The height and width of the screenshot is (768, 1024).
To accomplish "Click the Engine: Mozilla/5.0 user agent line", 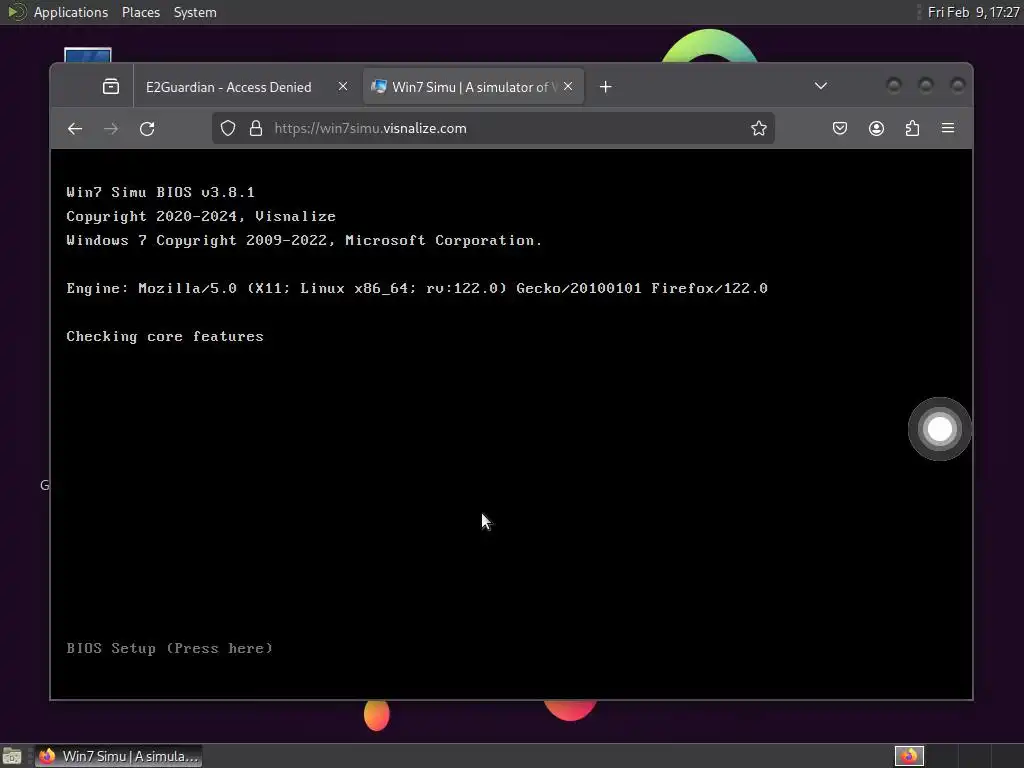I will 417,288.
